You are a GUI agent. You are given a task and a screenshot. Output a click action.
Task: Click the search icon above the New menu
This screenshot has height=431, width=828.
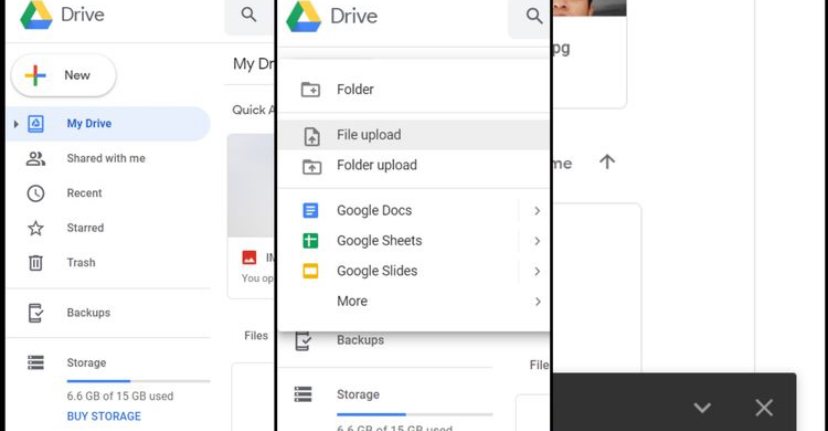[534, 16]
